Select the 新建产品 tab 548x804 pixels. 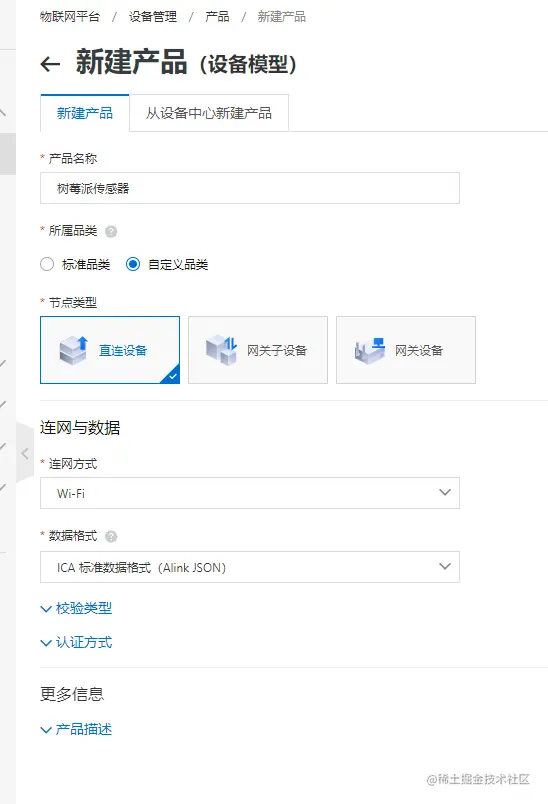[x=85, y=113]
